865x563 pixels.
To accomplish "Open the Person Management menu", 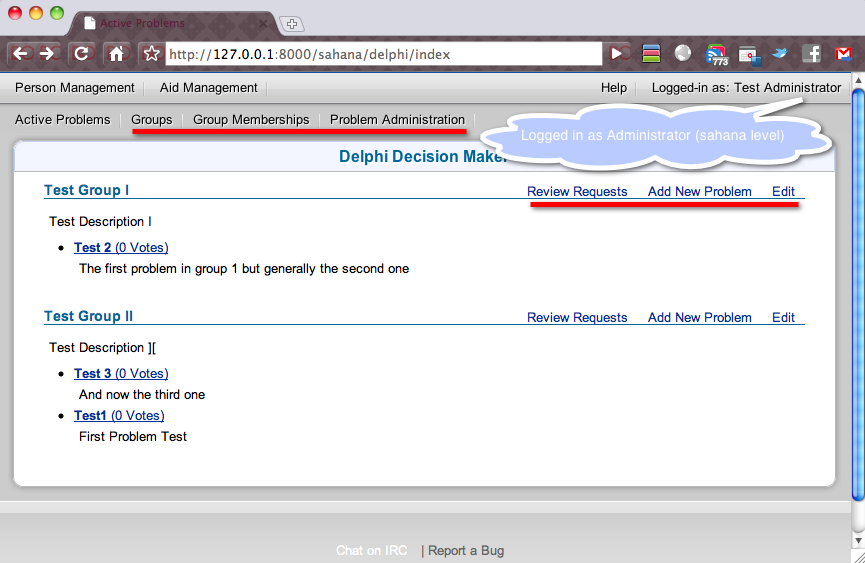I will [x=75, y=88].
